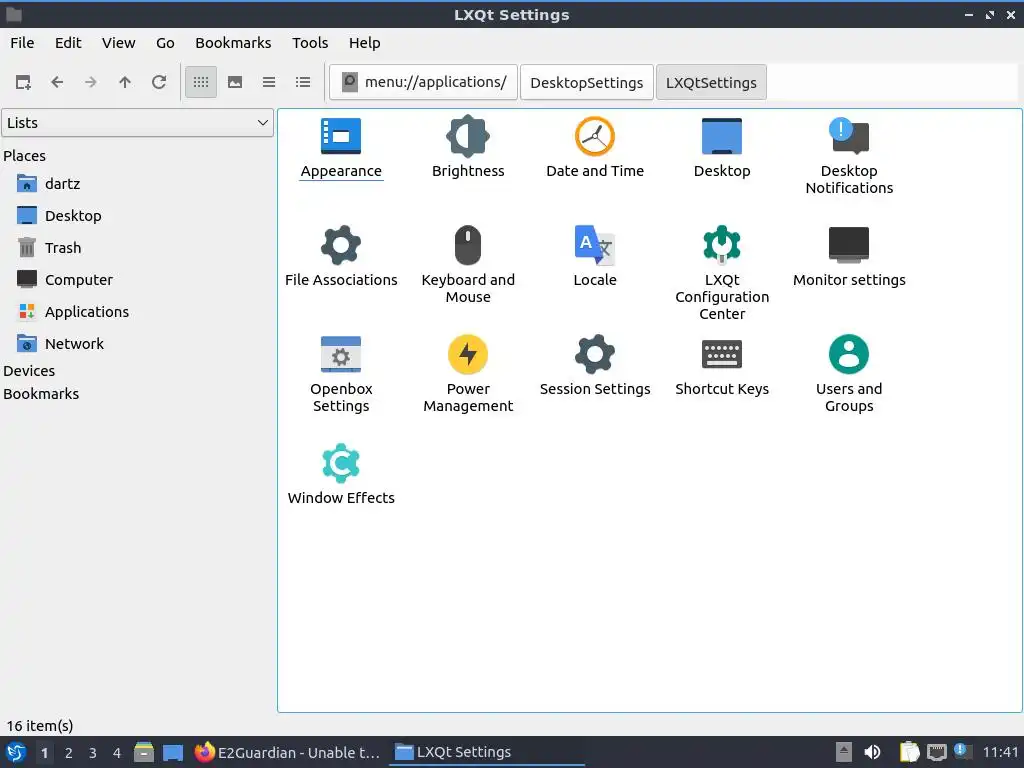Open the View menu
The width and height of the screenshot is (1024, 768).
(x=118, y=43)
